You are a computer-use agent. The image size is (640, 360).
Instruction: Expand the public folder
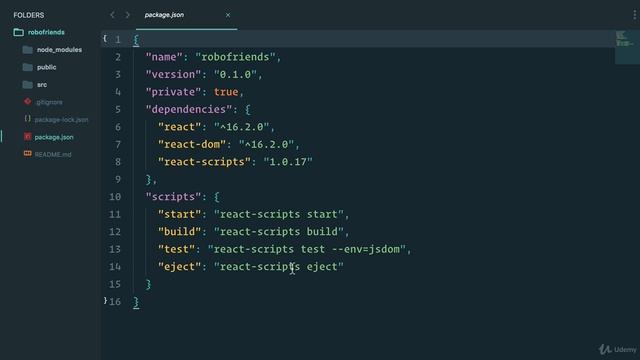47,67
